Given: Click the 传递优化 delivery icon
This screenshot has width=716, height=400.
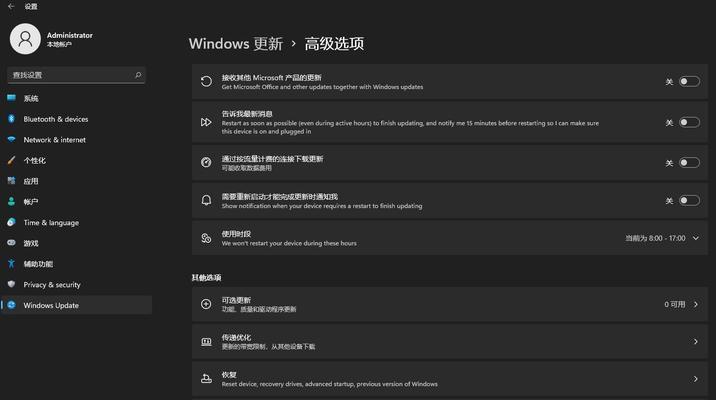Looking at the screenshot, I should point(206,342).
